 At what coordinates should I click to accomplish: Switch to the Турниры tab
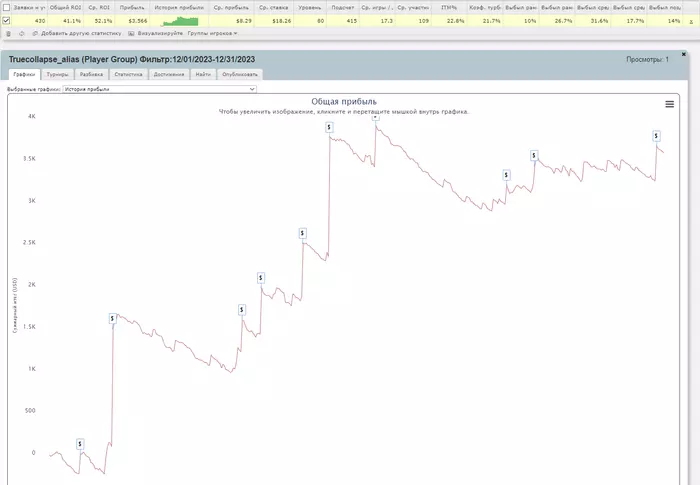coord(58,74)
